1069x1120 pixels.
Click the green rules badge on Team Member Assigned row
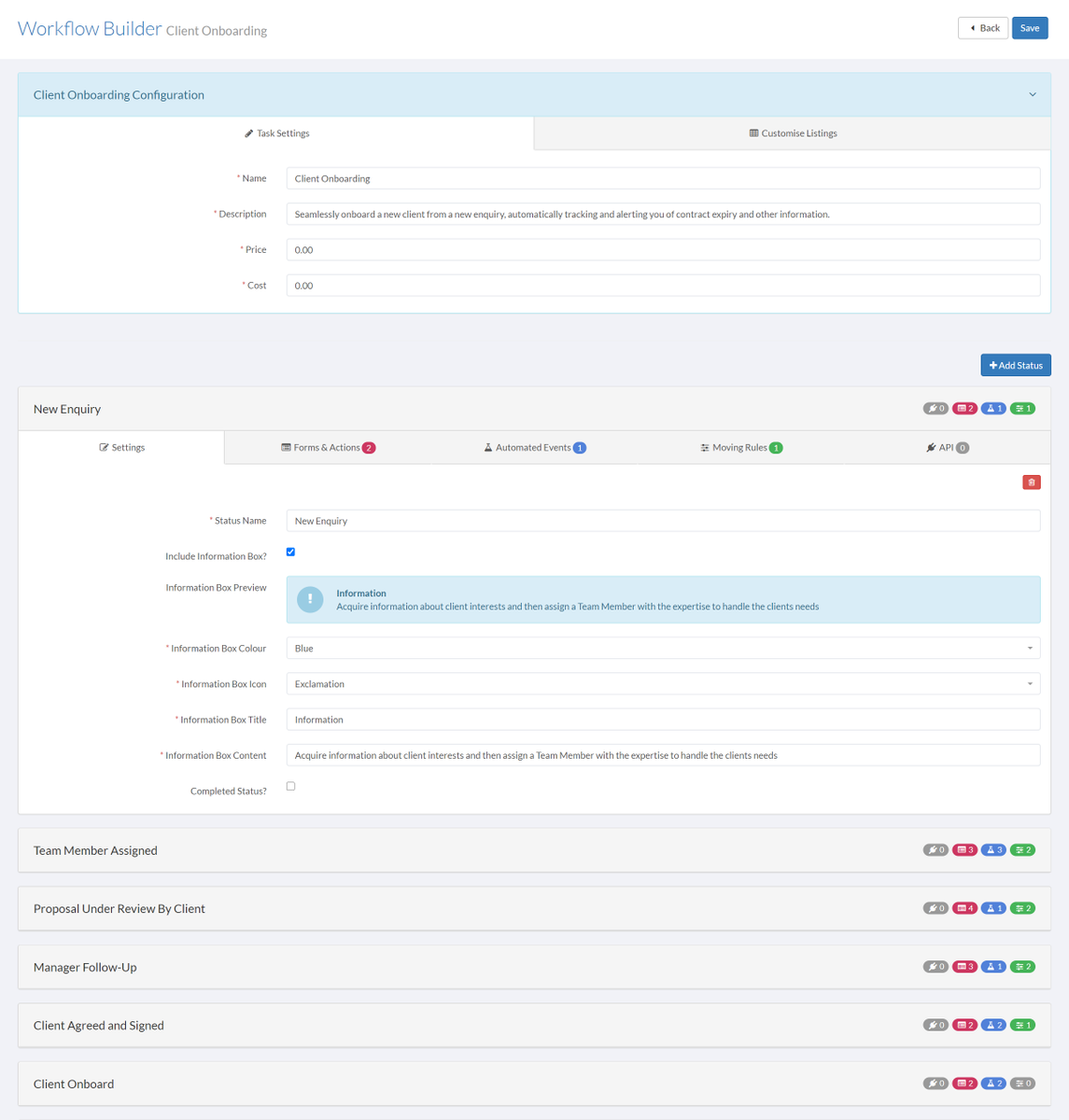1022,850
